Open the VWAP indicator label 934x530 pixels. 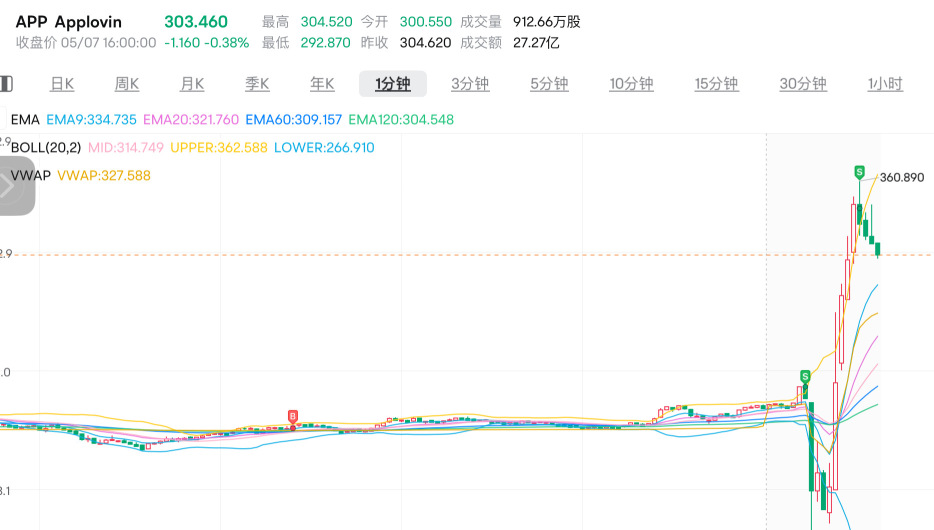pos(31,176)
